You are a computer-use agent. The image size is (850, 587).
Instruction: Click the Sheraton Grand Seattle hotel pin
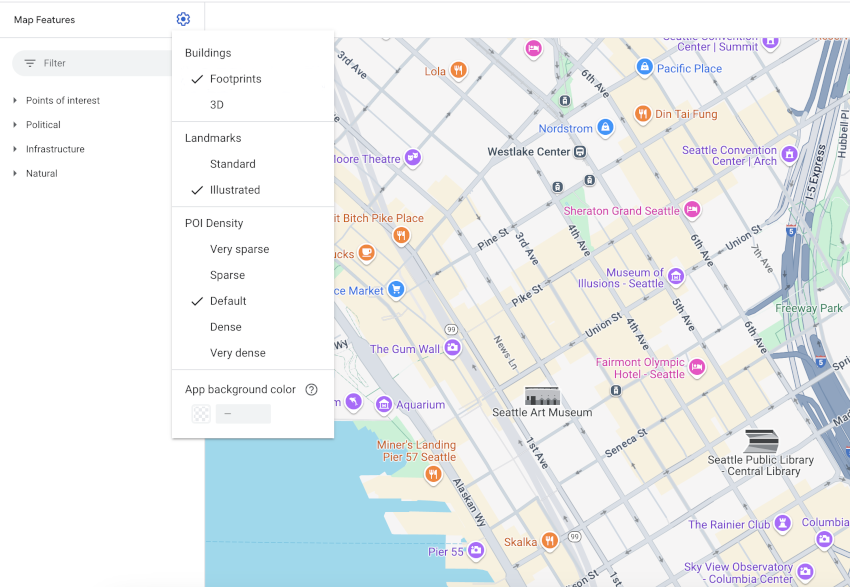pyautogui.click(x=692, y=209)
